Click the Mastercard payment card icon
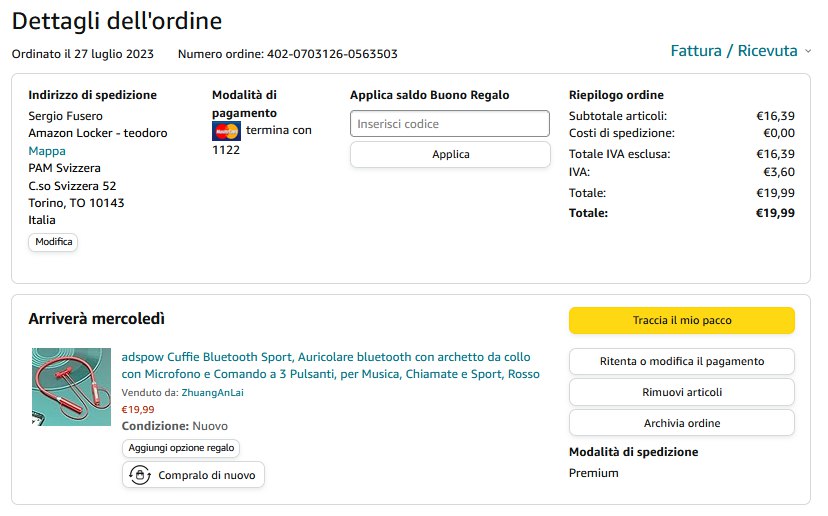Screen dimensions: 828x516 226,131
